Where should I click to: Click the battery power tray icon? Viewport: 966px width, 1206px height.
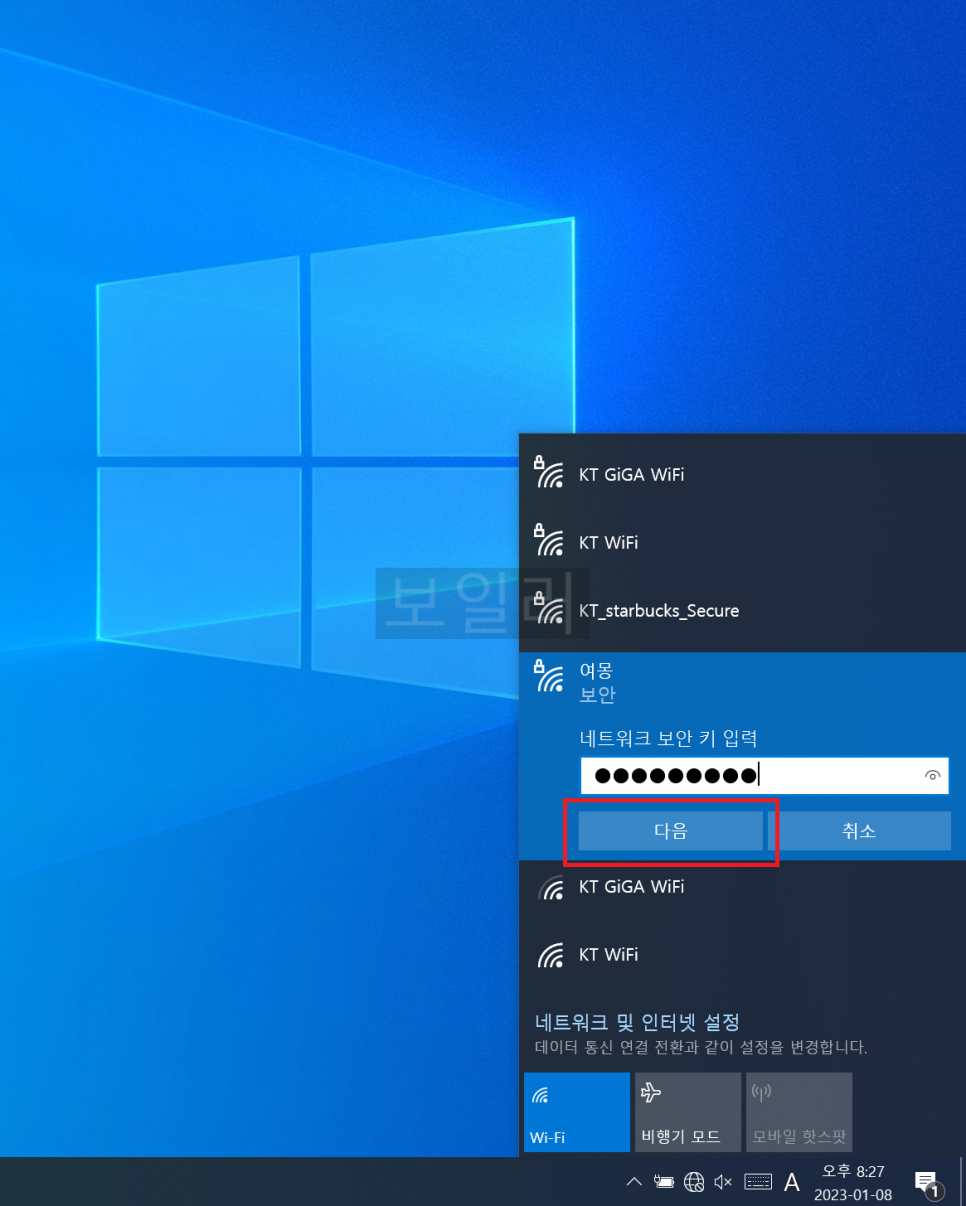(x=662, y=1183)
